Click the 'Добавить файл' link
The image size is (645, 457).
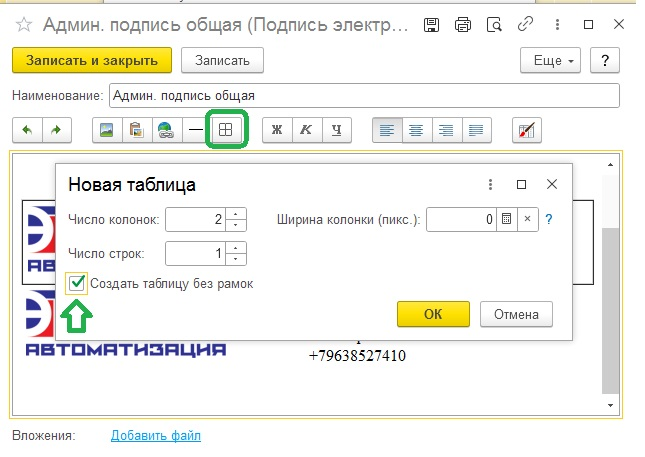click(156, 436)
